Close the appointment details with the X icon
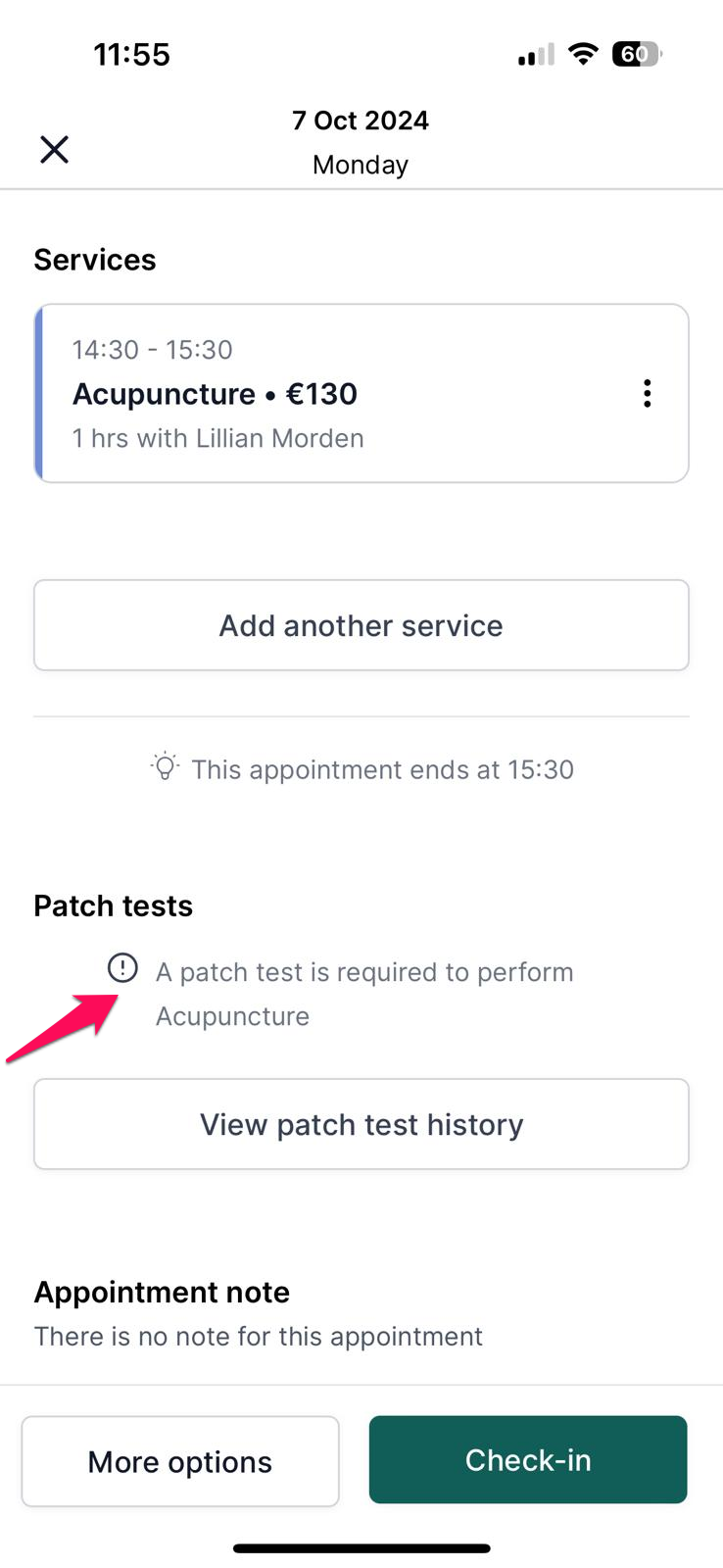 point(55,149)
